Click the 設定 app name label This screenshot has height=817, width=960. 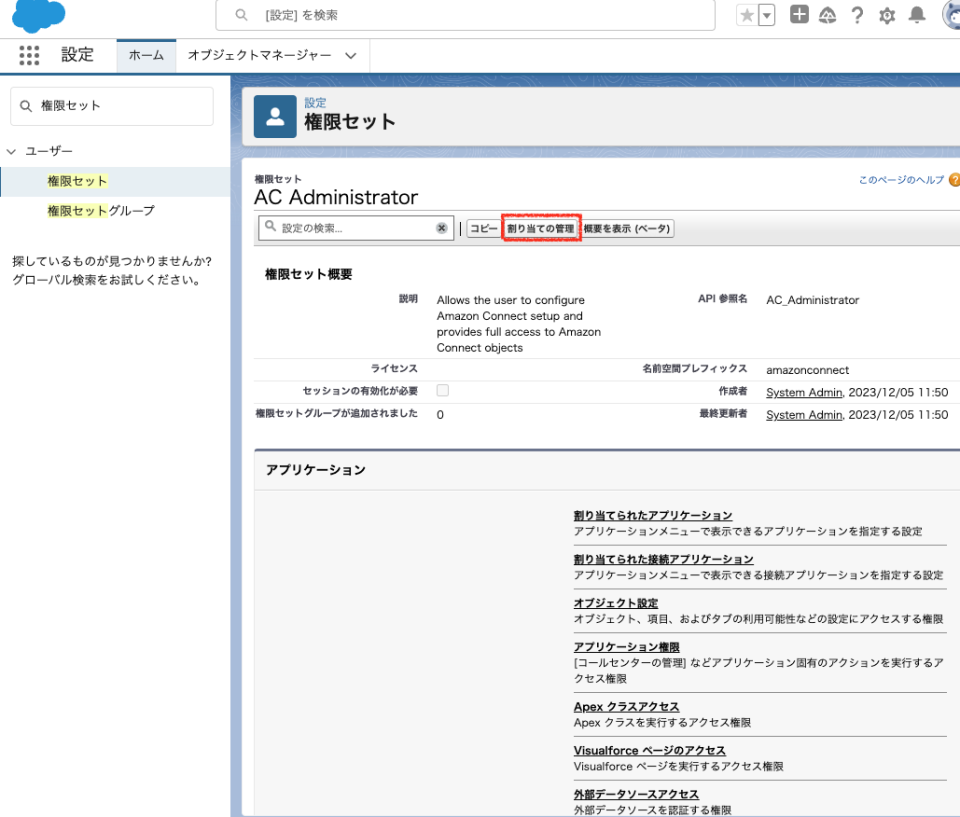[x=77, y=55]
